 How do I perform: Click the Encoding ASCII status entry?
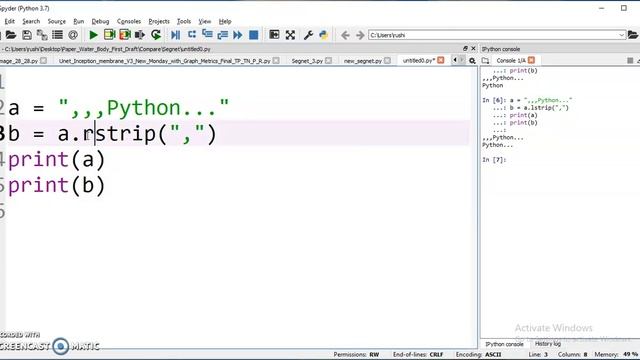pos(478,354)
